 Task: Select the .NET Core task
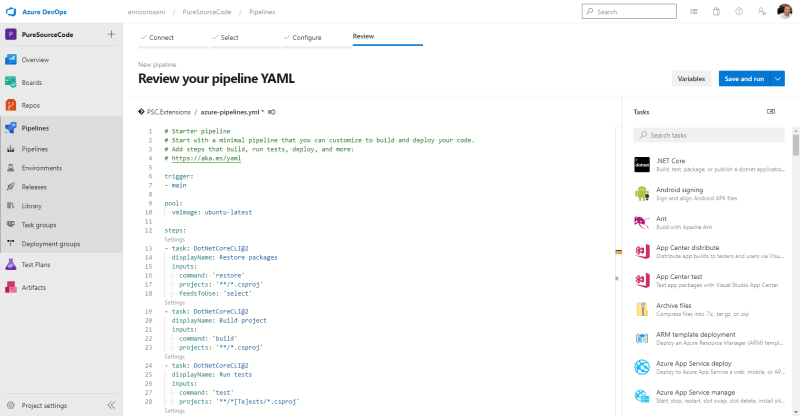point(709,164)
